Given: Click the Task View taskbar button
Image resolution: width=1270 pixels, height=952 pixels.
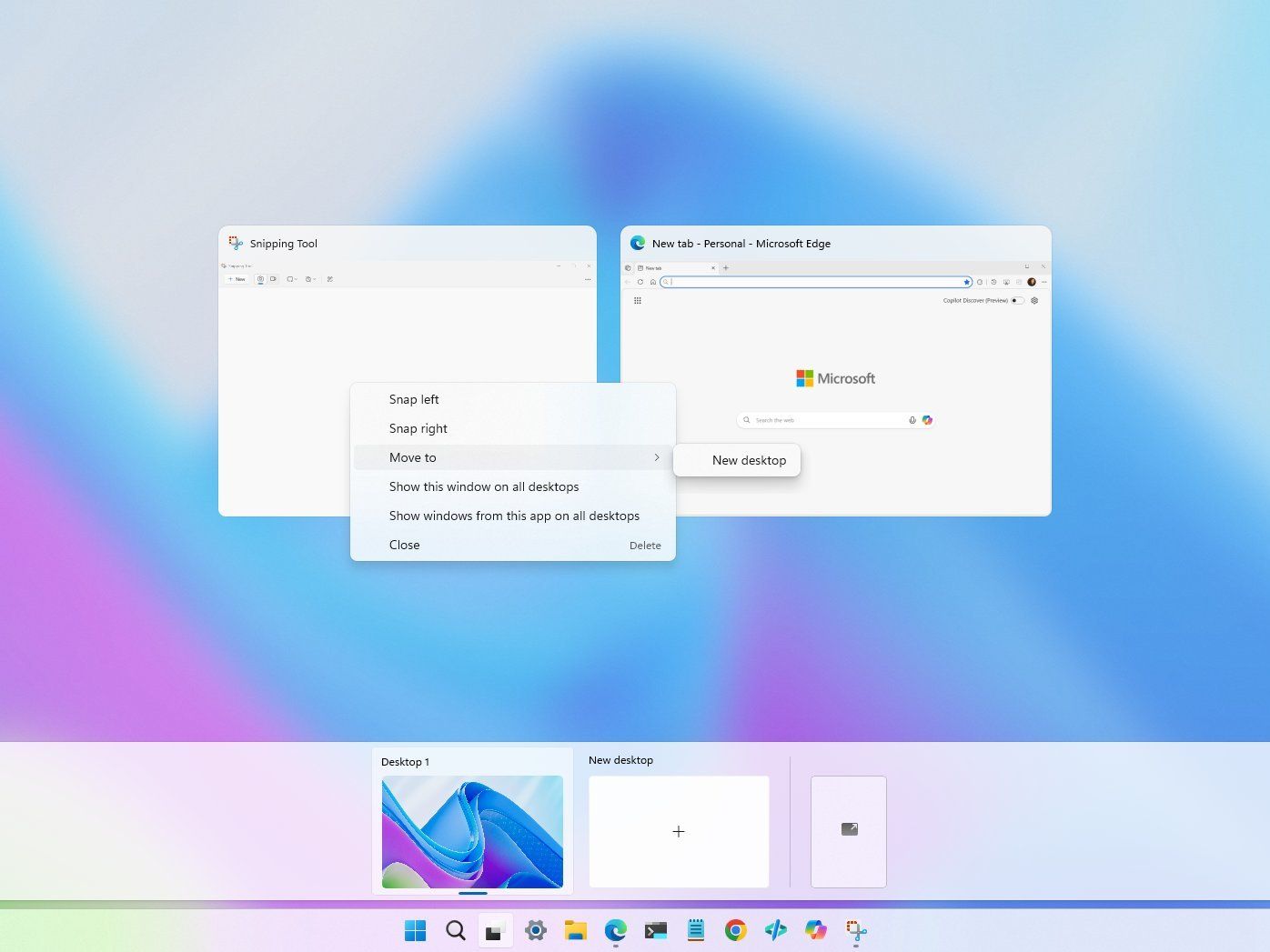Looking at the screenshot, I should tap(496, 930).
